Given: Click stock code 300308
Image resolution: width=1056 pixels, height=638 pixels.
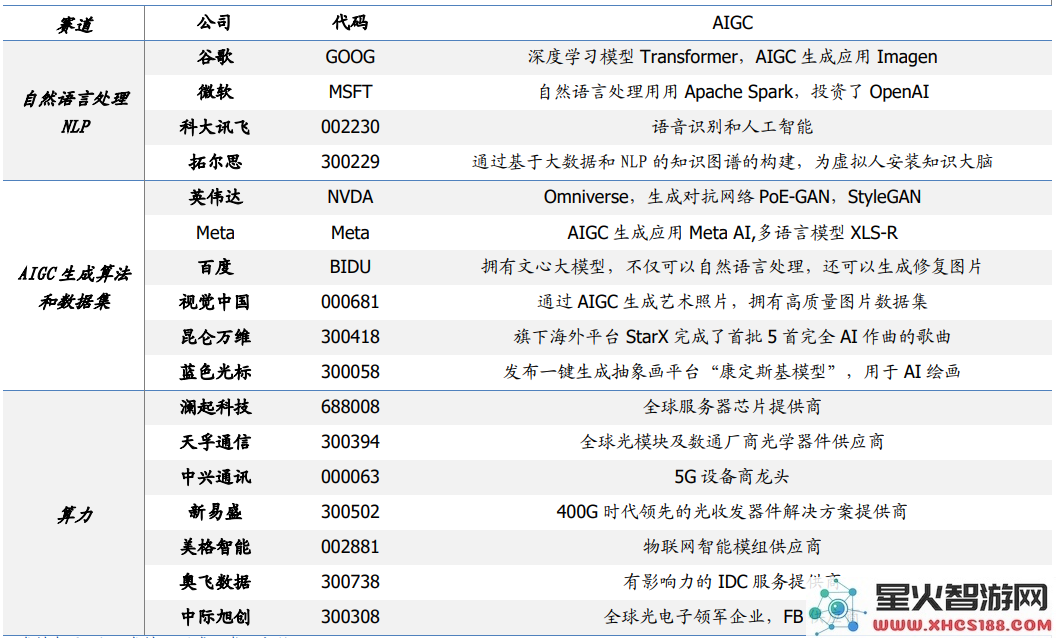Looking at the screenshot, I should coord(350,618).
